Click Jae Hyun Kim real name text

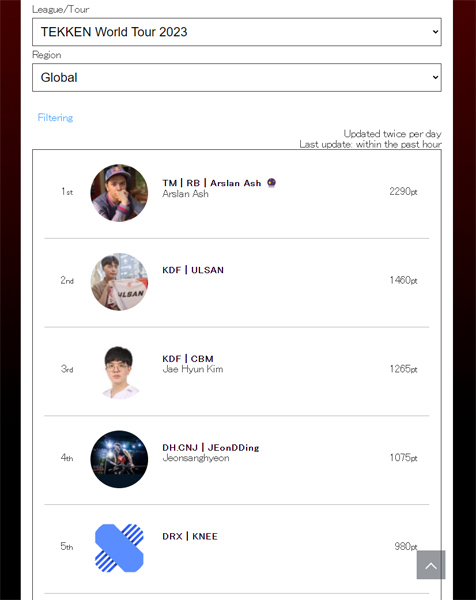[193, 369]
